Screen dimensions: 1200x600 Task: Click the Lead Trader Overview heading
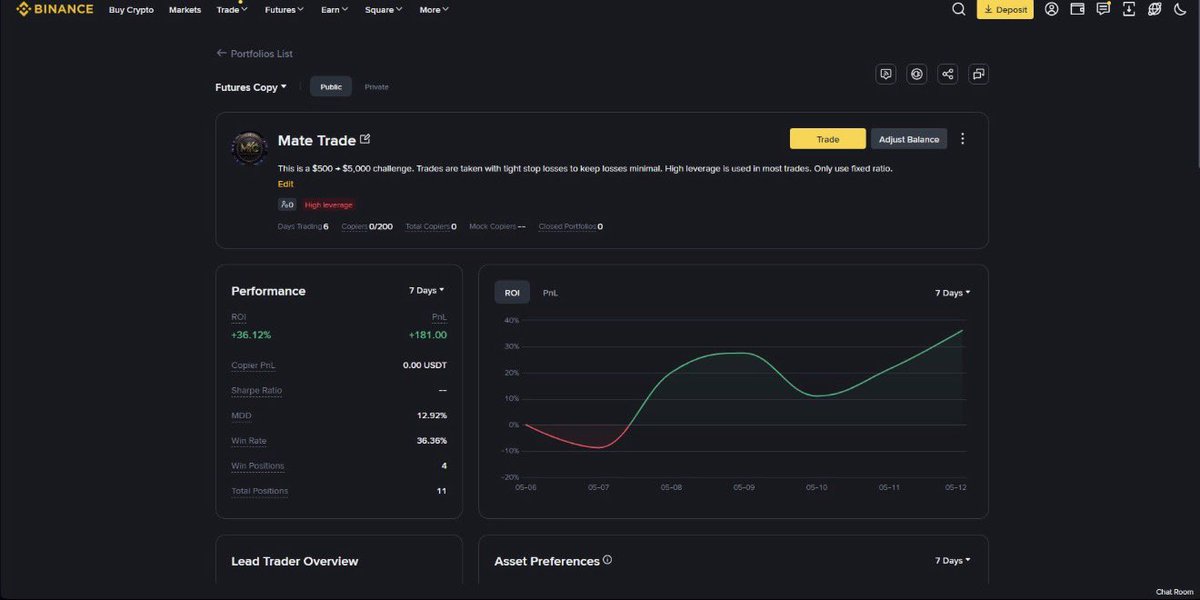coord(294,561)
